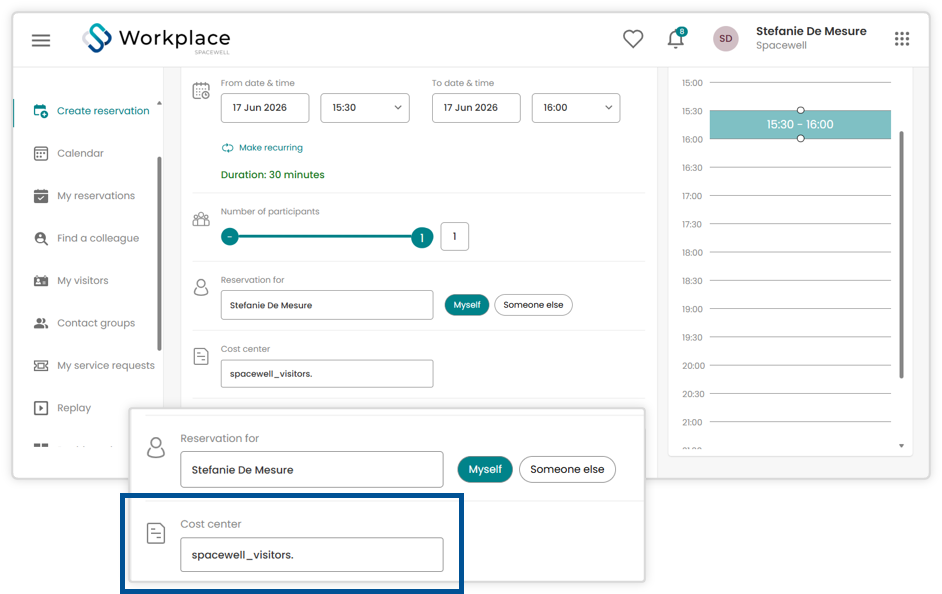Viewport: 942px width, 594px height.
Task: Open notifications bell
Action: (x=676, y=38)
